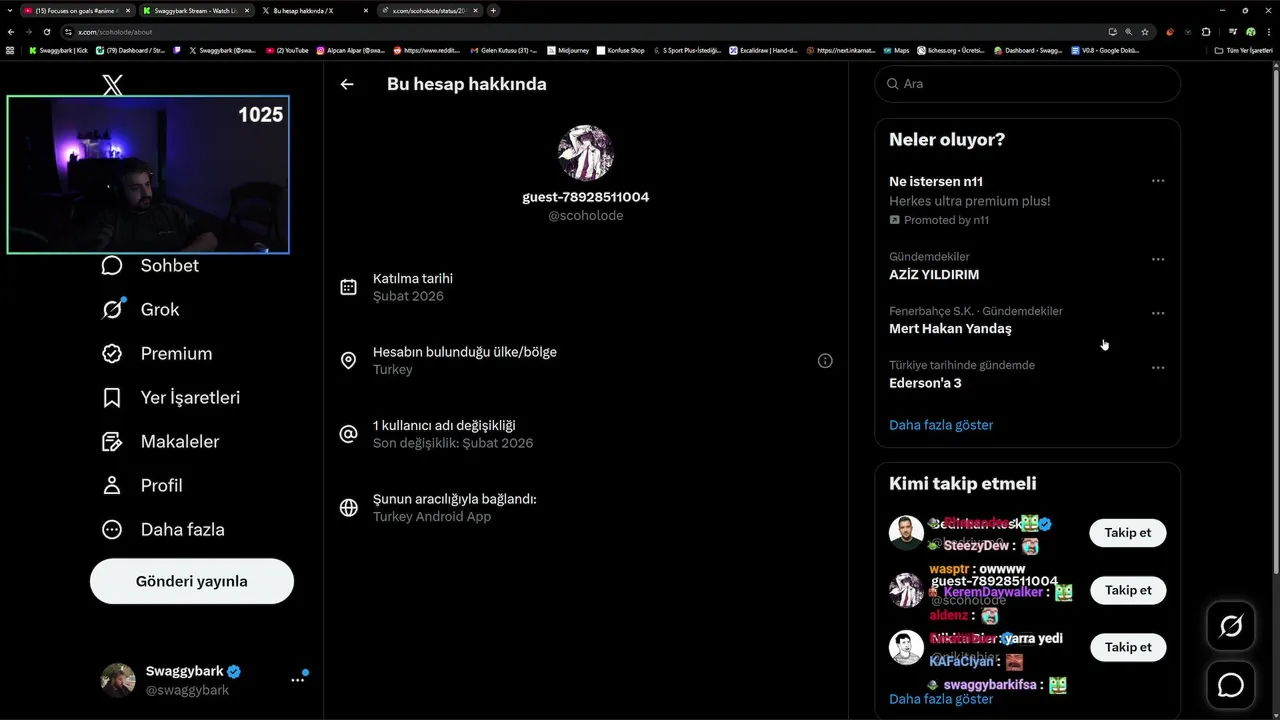Switch to the Swaggybark Stream Kick tab
The image size is (1280, 720).
point(196,10)
